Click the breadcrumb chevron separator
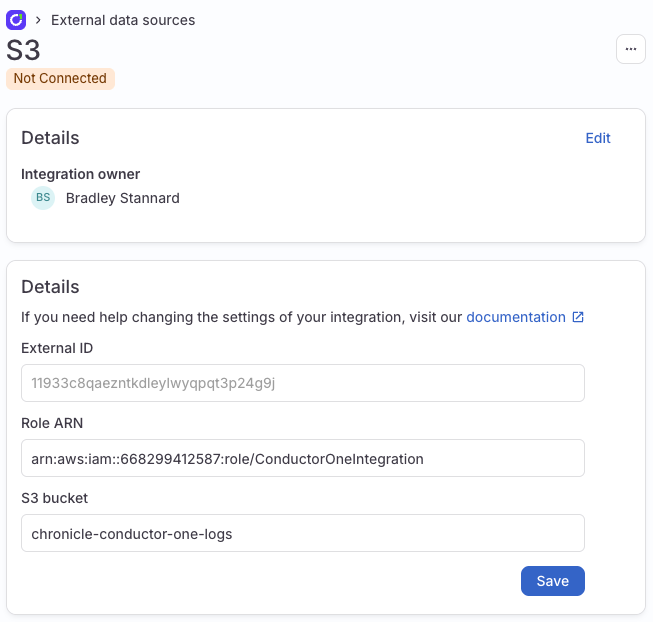The image size is (653, 622). [x=38, y=20]
